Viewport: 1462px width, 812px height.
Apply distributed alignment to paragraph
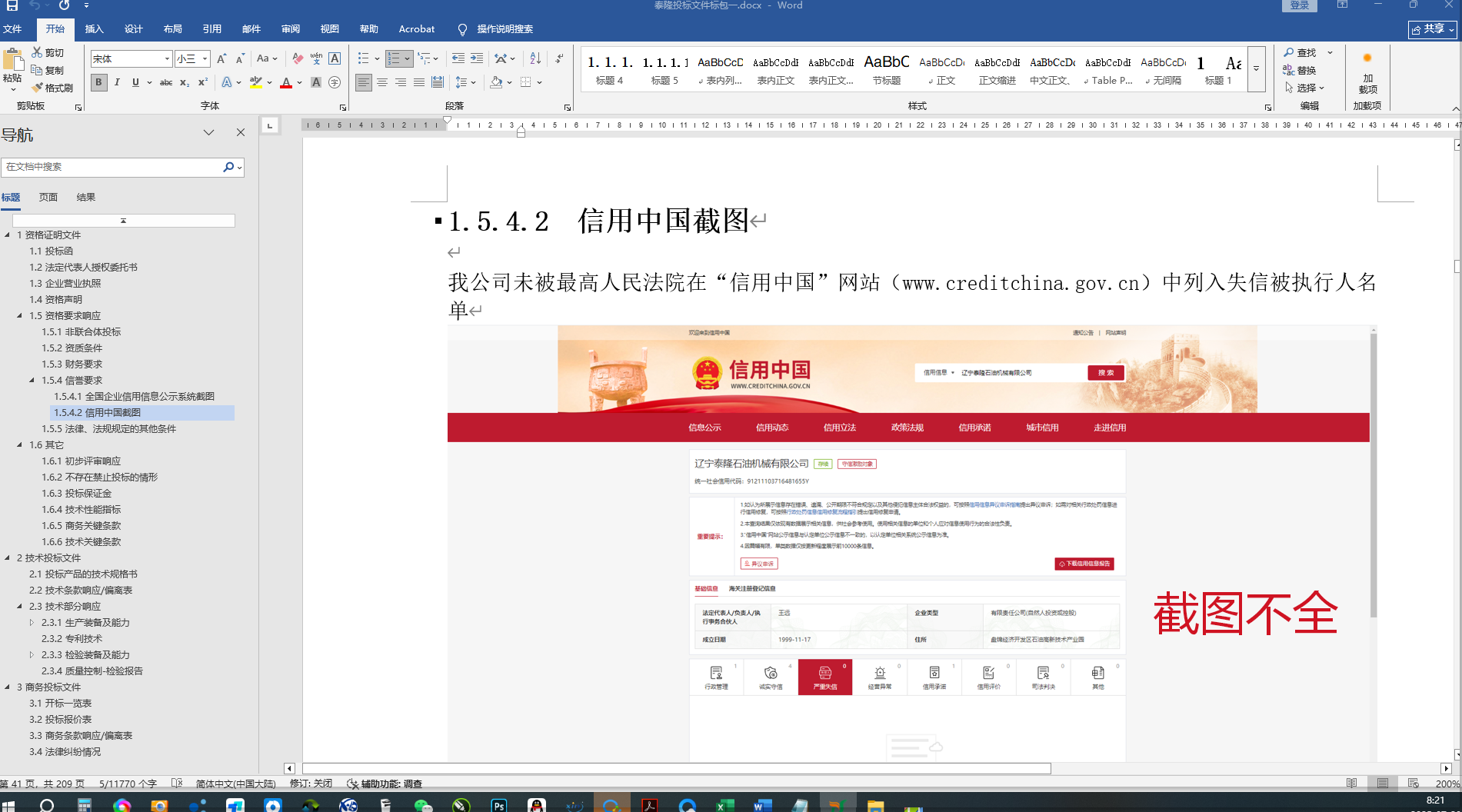438,82
